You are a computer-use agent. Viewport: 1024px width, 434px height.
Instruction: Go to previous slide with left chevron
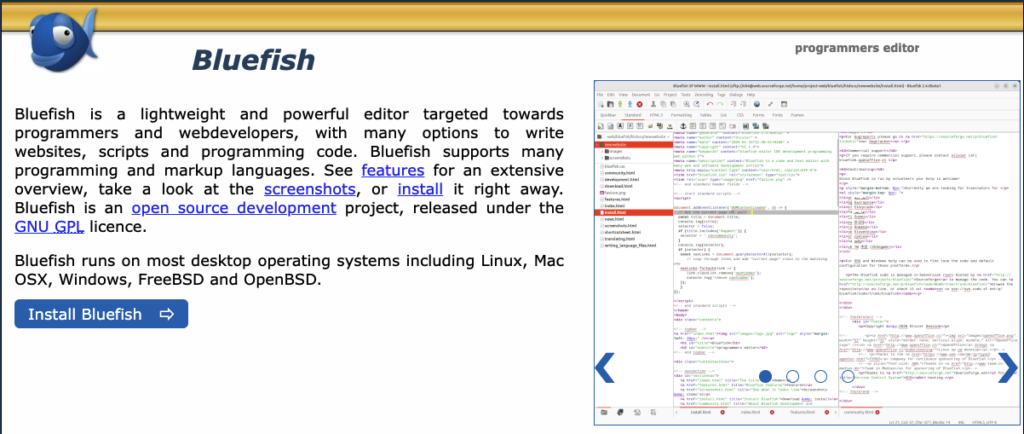pyautogui.click(x=605, y=367)
